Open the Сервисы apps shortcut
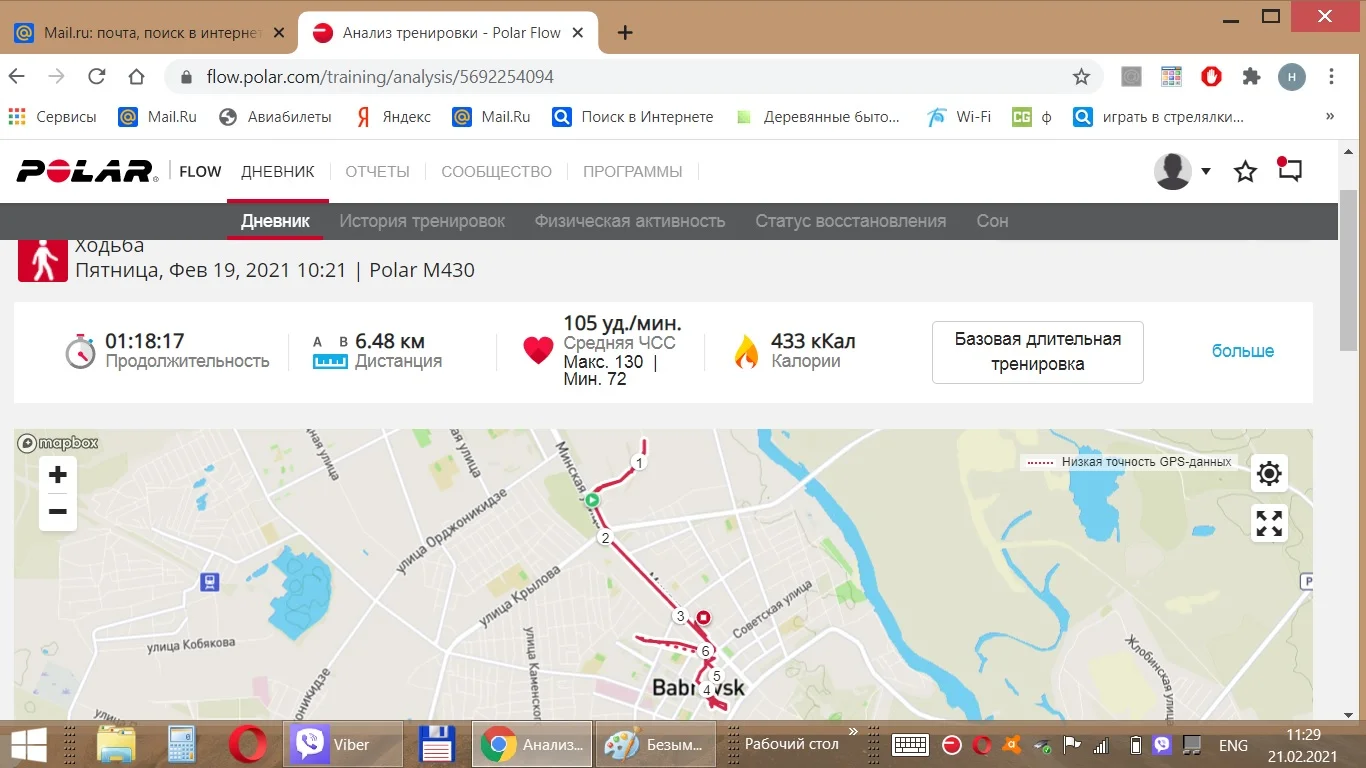The height and width of the screenshot is (768, 1366). 52,117
